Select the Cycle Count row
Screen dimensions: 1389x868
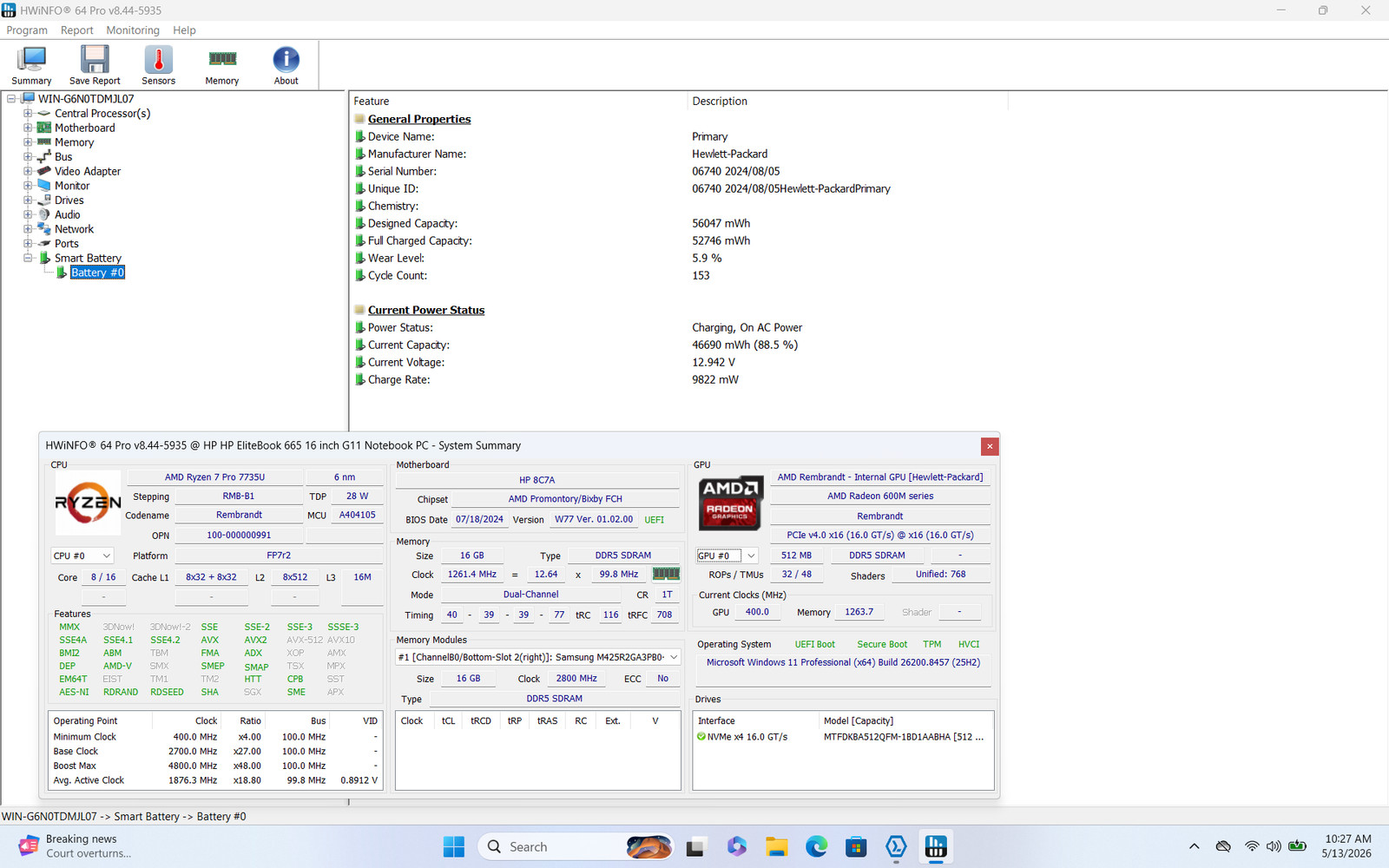(677, 275)
